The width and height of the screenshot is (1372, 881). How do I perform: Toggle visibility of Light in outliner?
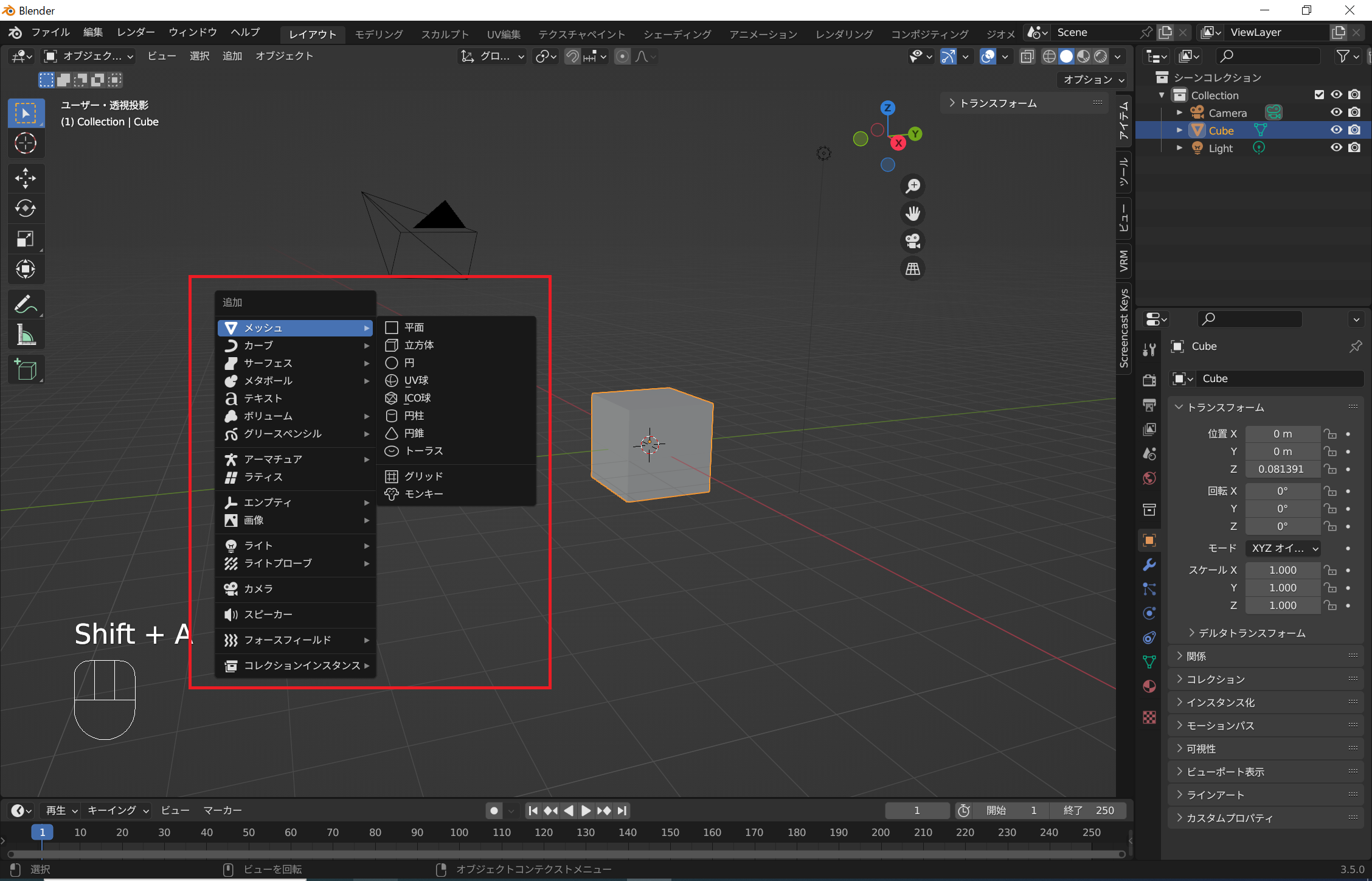pyautogui.click(x=1335, y=148)
